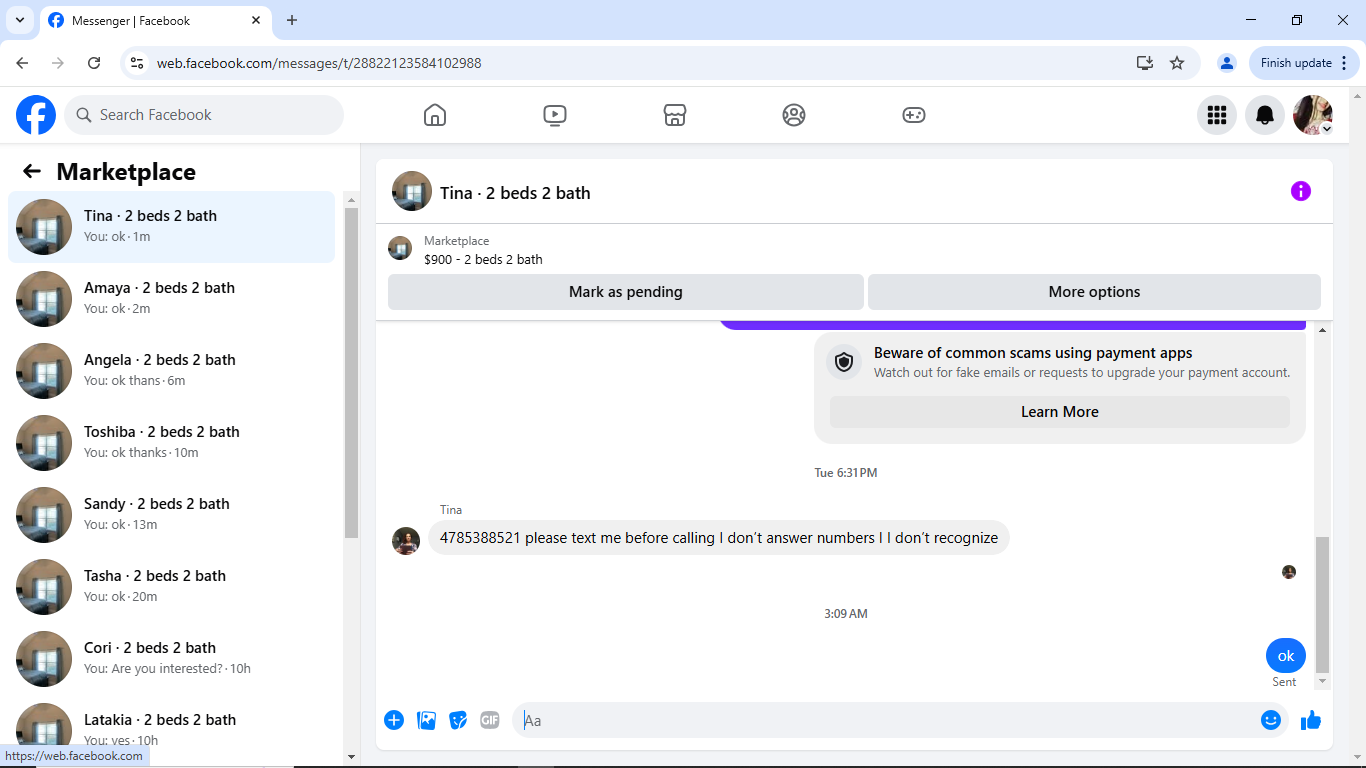Reload the browser page
The height and width of the screenshot is (768, 1366).
click(94, 63)
